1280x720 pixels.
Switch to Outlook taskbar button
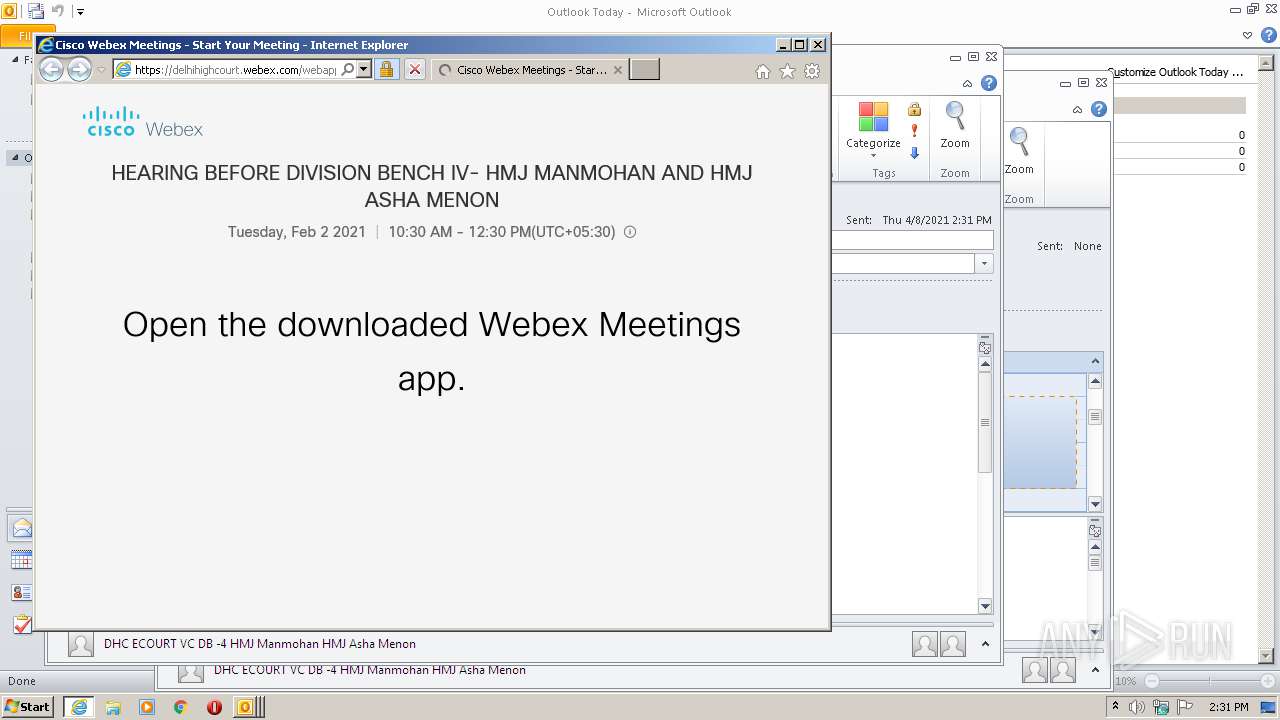pos(247,707)
